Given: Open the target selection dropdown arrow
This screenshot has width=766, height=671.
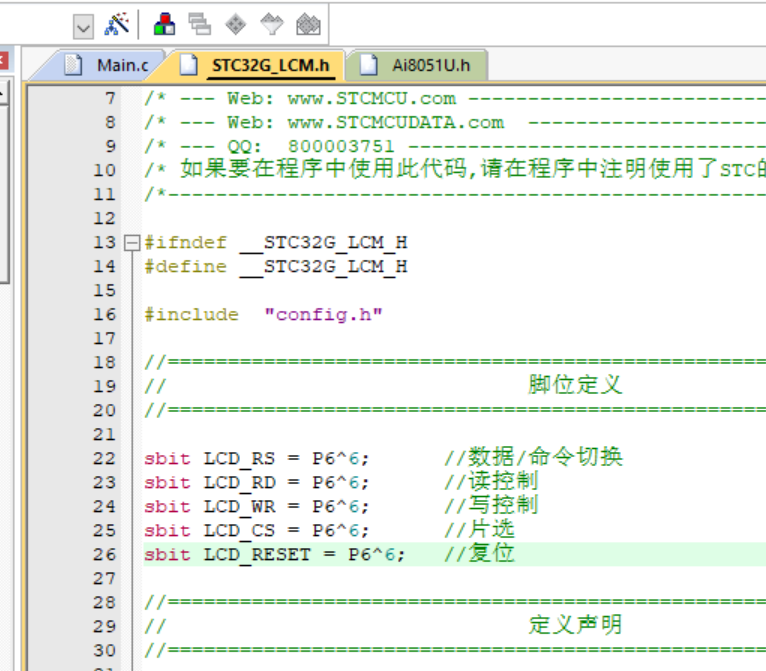Looking at the screenshot, I should click(x=83, y=26).
